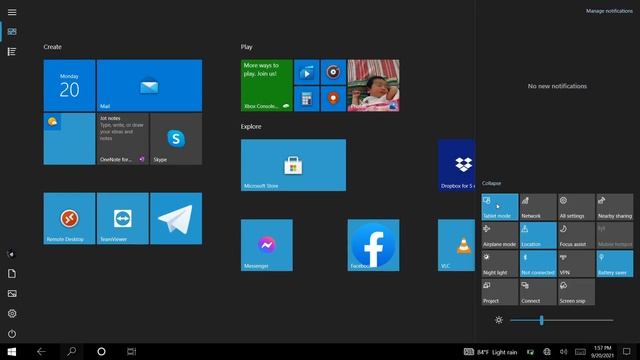Open Cortana circle on taskbar
Screen dimensions: 640x360
click(x=101, y=351)
